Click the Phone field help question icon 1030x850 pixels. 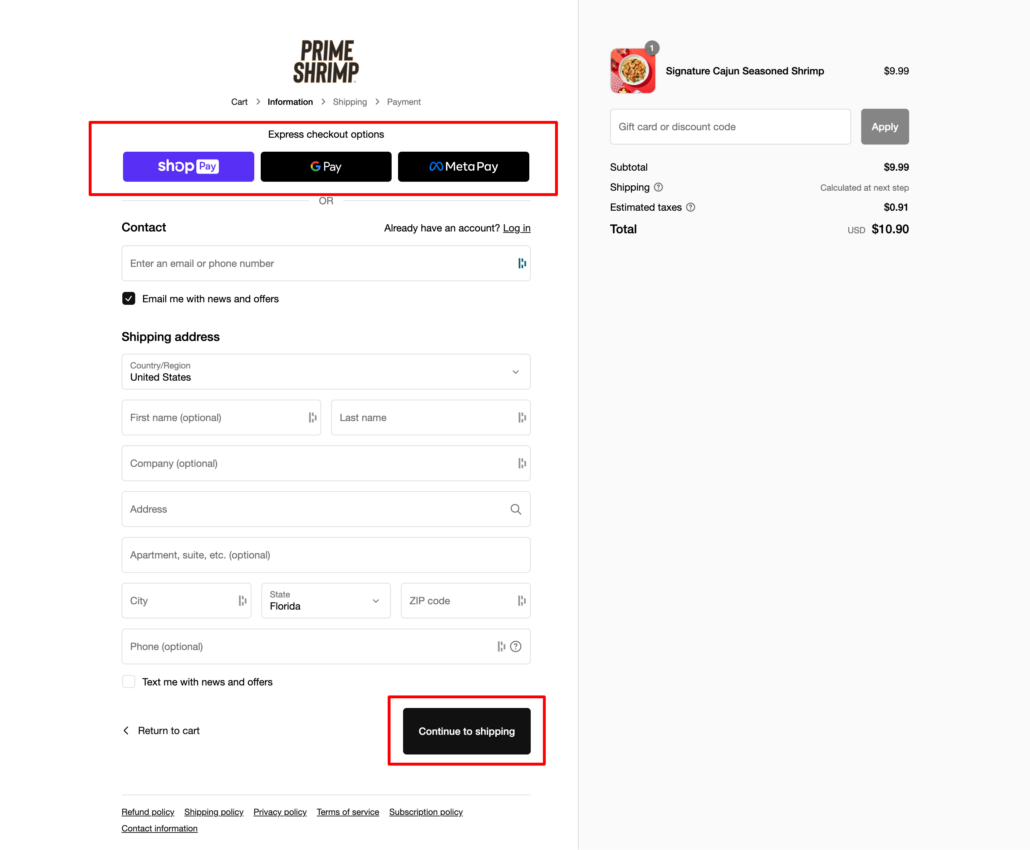point(516,646)
